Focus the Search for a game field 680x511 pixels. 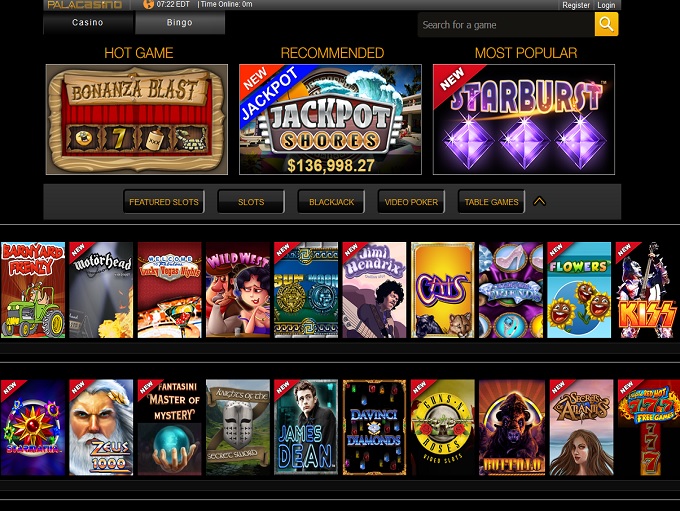(506, 25)
